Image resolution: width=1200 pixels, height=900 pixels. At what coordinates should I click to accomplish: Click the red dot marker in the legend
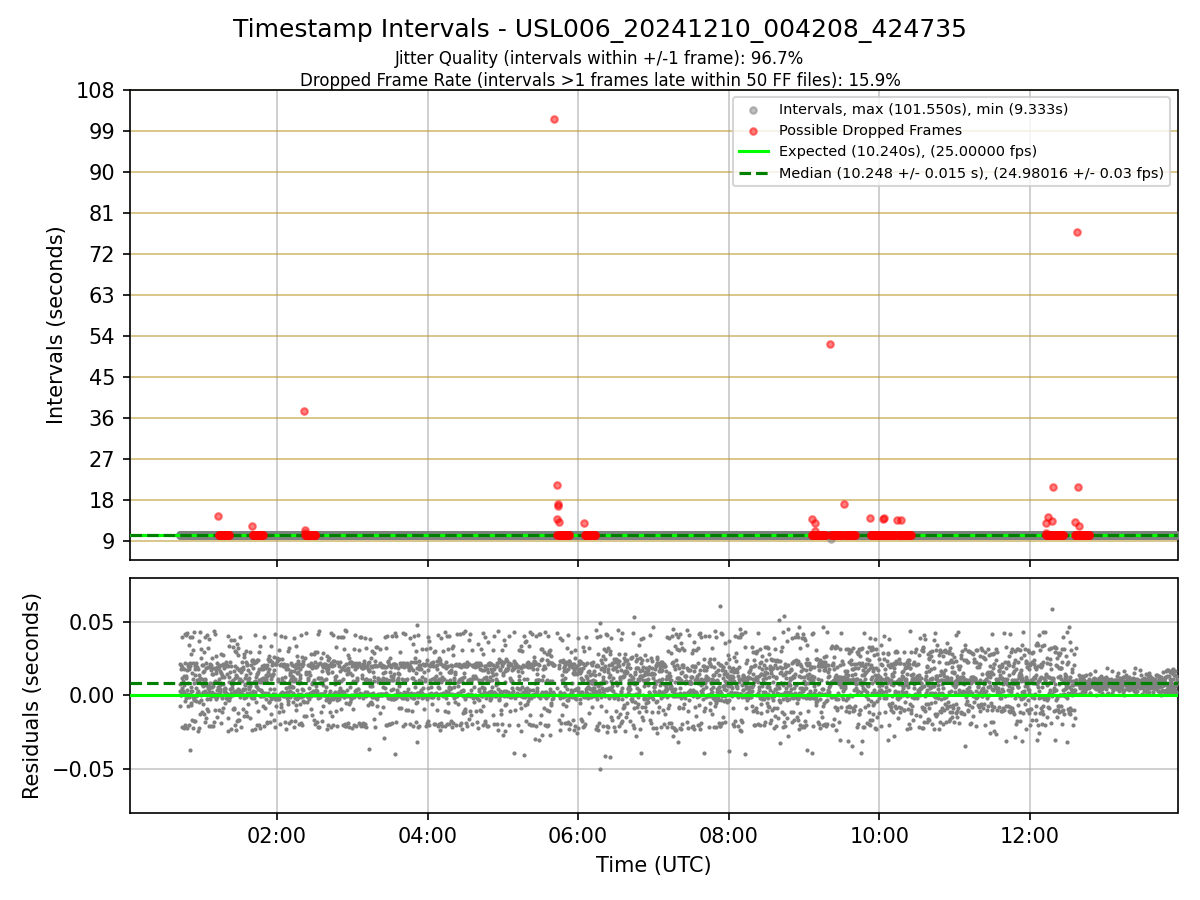click(x=754, y=131)
